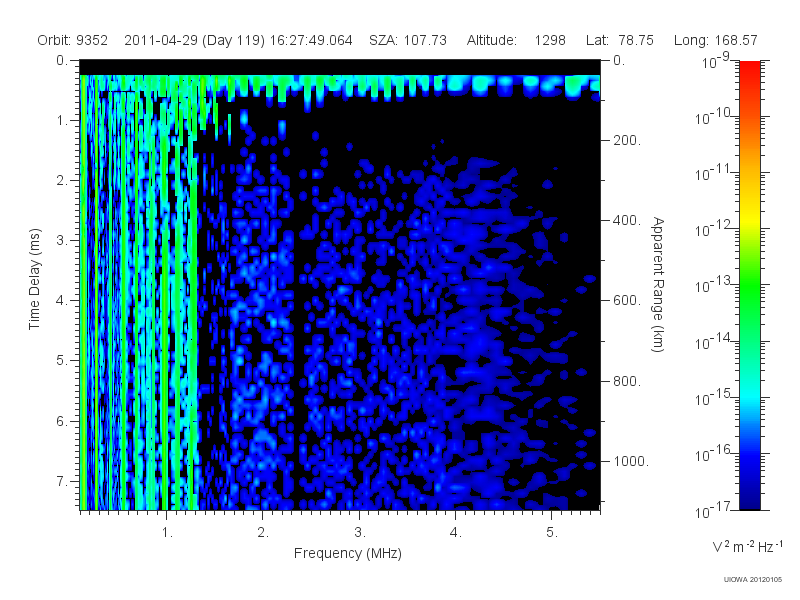Click the 'Frequency (MHz)' axis label
Image resolution: width=800 pixels, height=600 pixels.
[347, 554]
